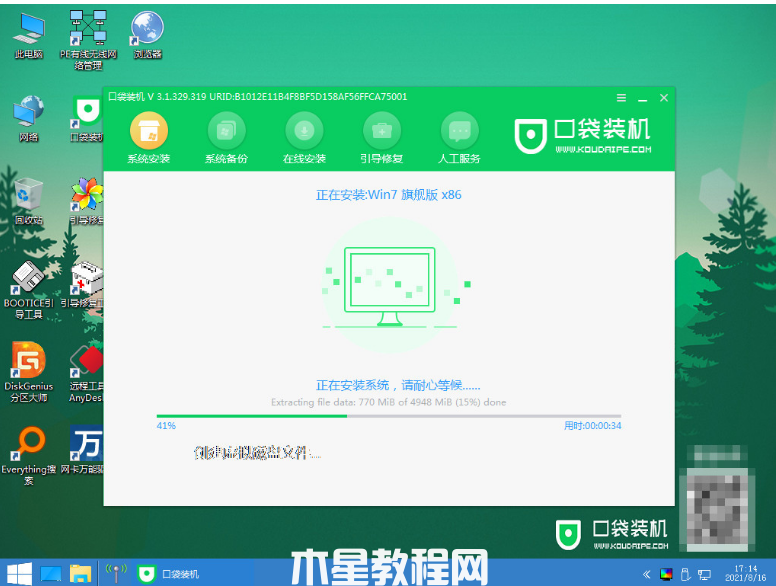The image size is (776, 586).
Task: Select the 系统安装 icon in toolbar
Action: [148, 138]
